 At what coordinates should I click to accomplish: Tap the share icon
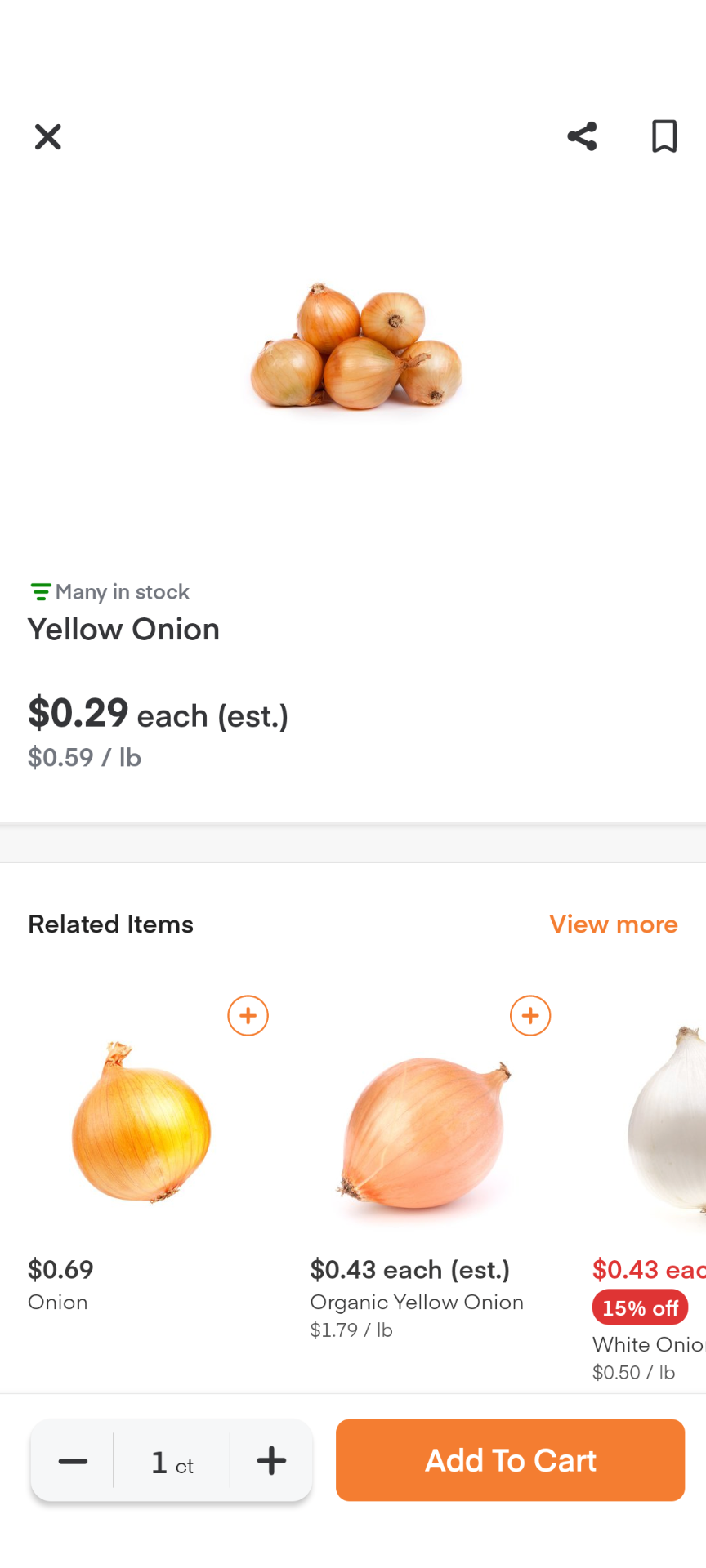(582, 136)
